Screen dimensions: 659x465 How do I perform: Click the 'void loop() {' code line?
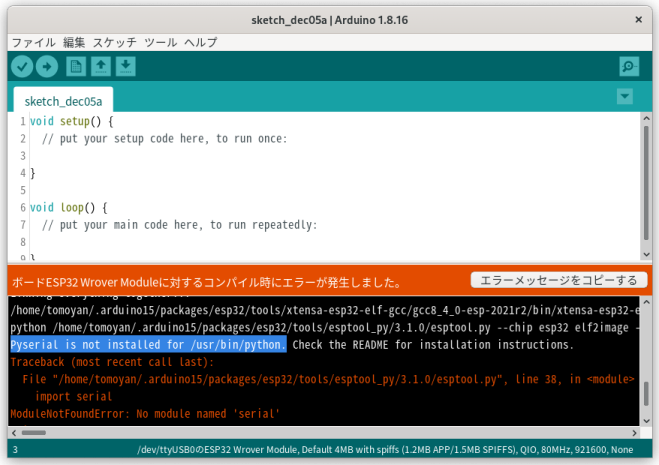69,208
